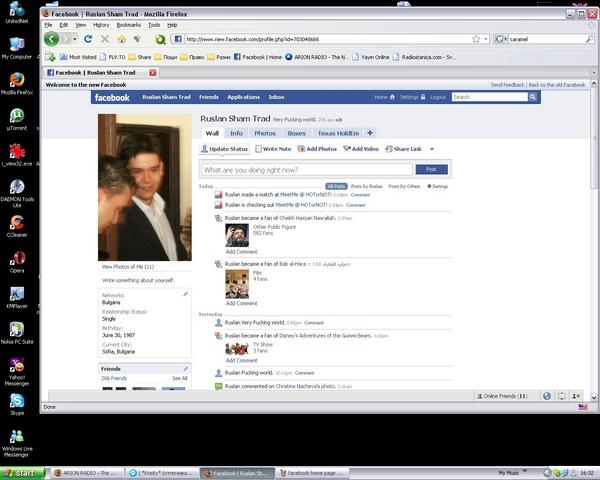The height and width of the screenshot is (480, 600).
Task: Open the Firefox home page icon
Action: 122,39
